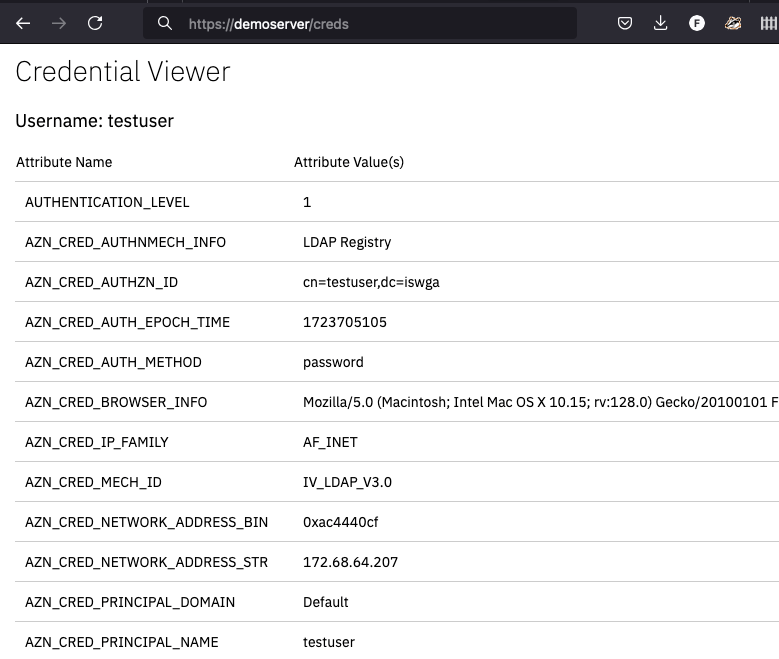Click the browser forward arrow
The width and height of the screenshot is (779, 659).
coord(59,23)
